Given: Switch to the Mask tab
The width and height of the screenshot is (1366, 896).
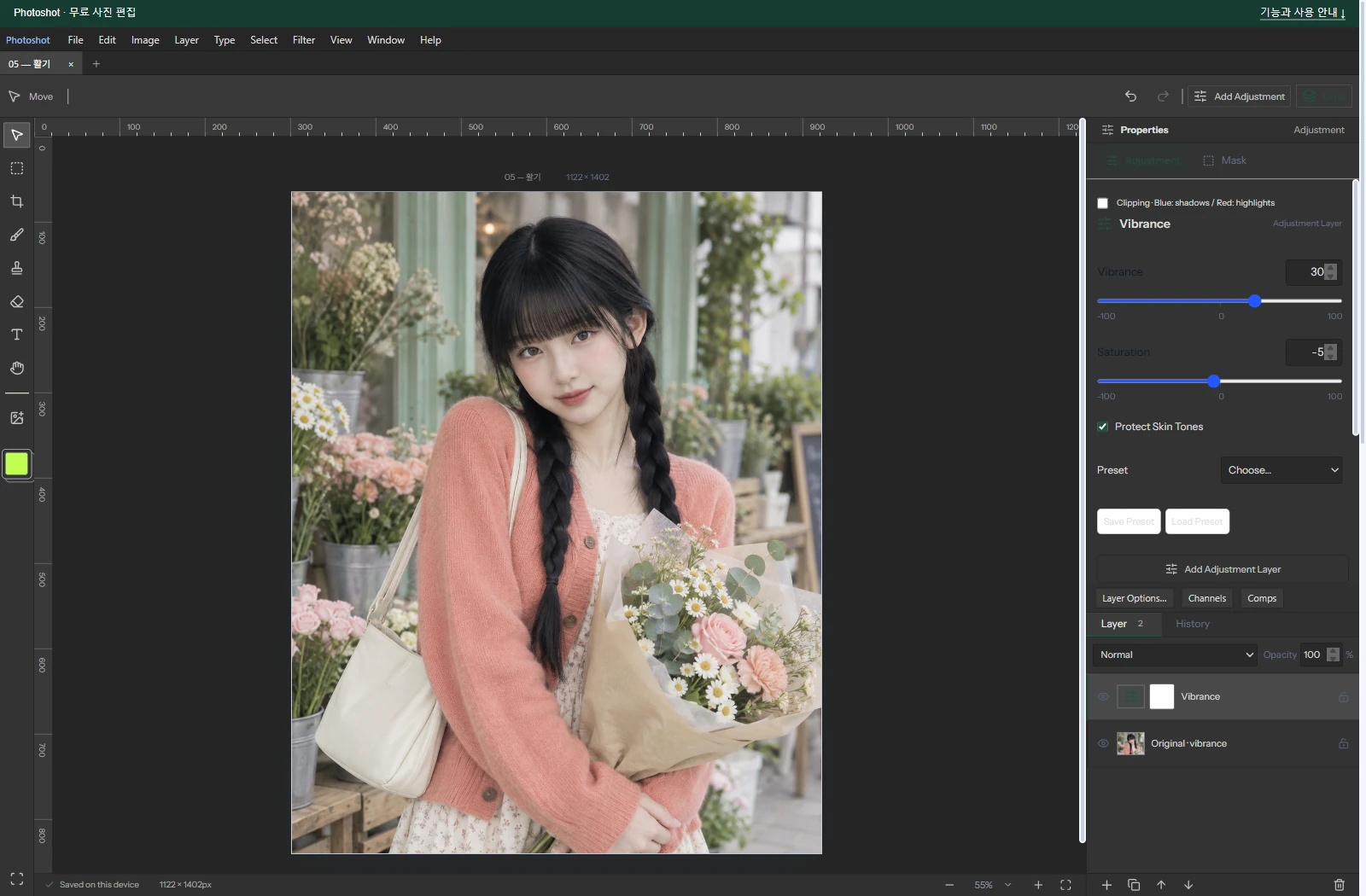Looking at the screenshot, I should pos(1225,160).
